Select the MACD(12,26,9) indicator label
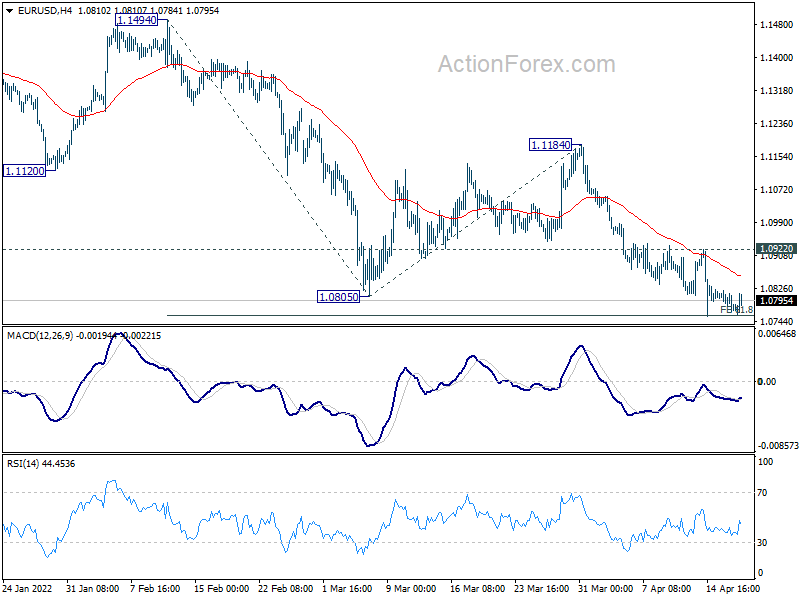This screenshot has height=600, width=800. [40, 336]
